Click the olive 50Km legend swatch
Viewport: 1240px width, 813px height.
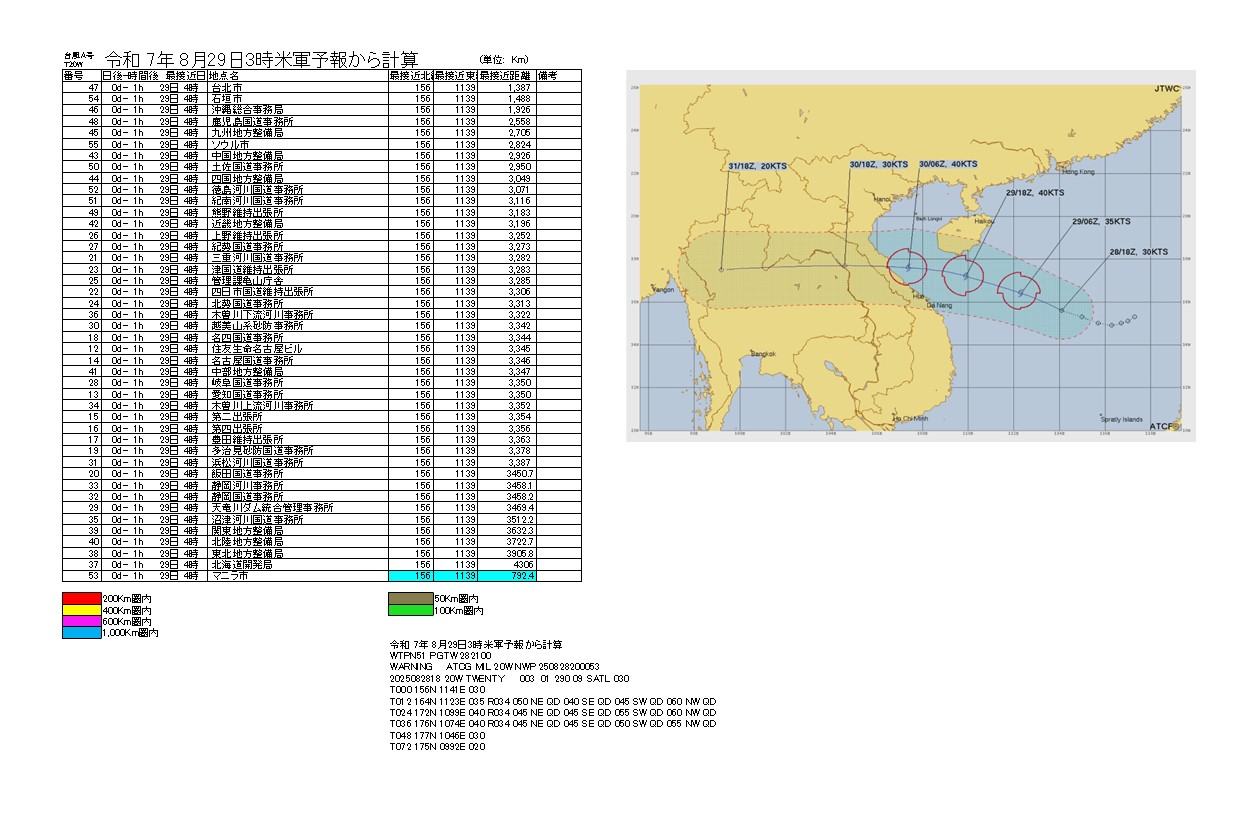click(408, 597)
